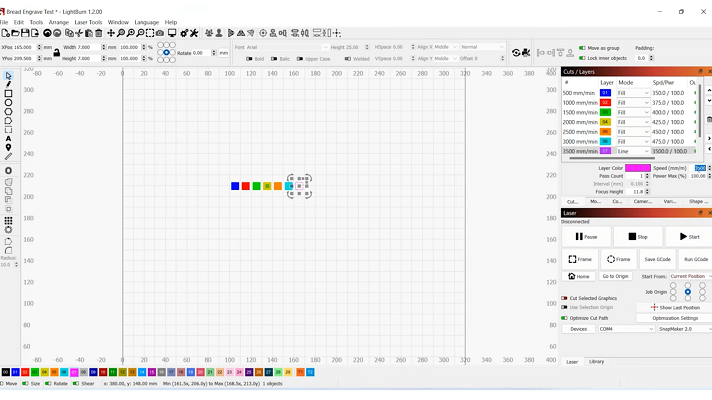Open the Start From dropdown

click(x=691, y=276)
